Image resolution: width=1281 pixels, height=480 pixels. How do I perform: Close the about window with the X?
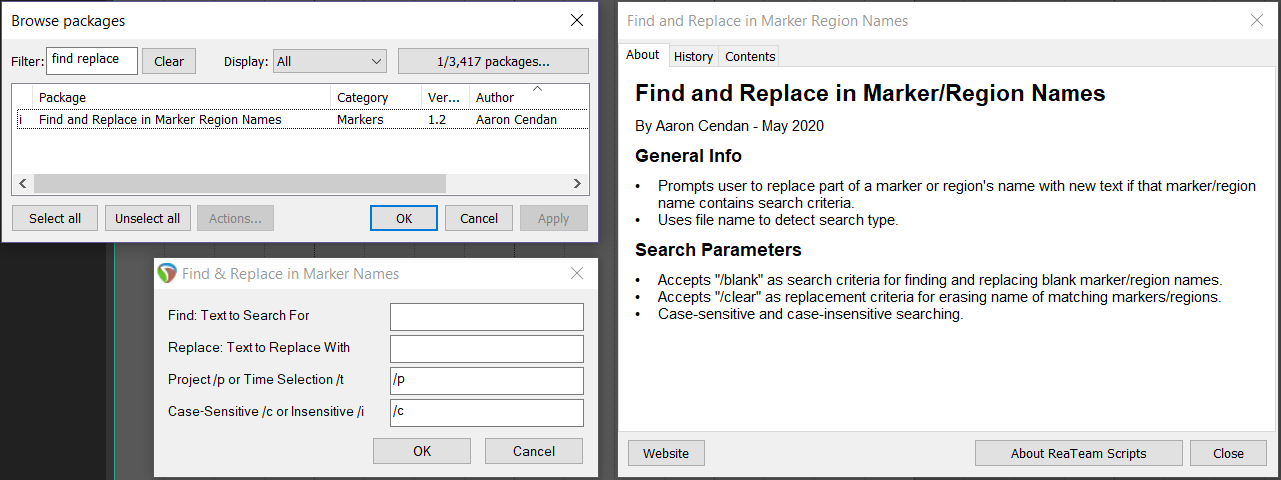click(x=1257, y=20)
